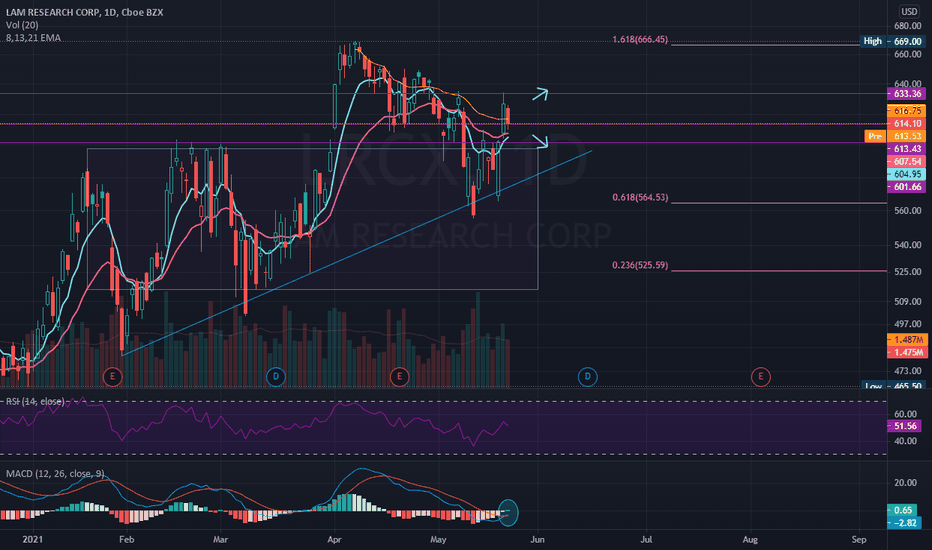This screenshot has height=550, width=932.
Task: Click the 616.75 orange EMA price label
Action: point(906,111)
